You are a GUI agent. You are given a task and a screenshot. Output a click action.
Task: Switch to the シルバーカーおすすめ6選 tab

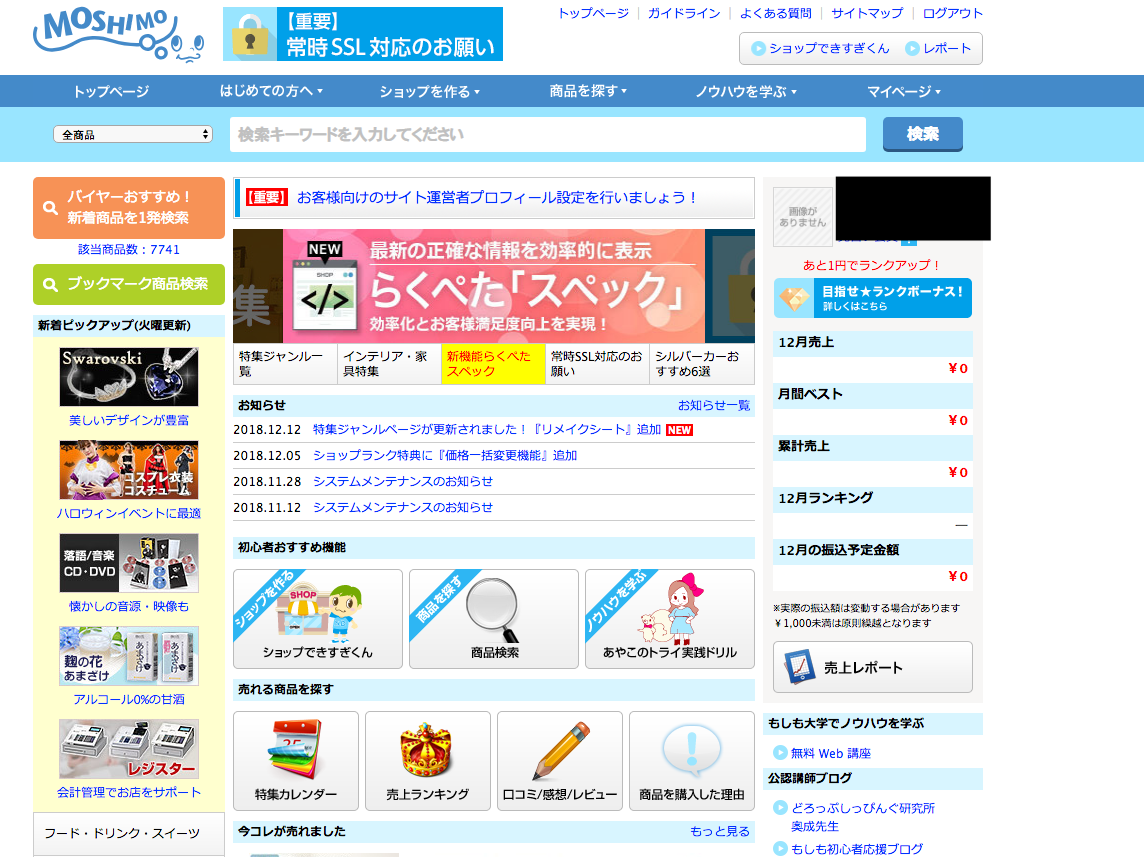(702, 364)
